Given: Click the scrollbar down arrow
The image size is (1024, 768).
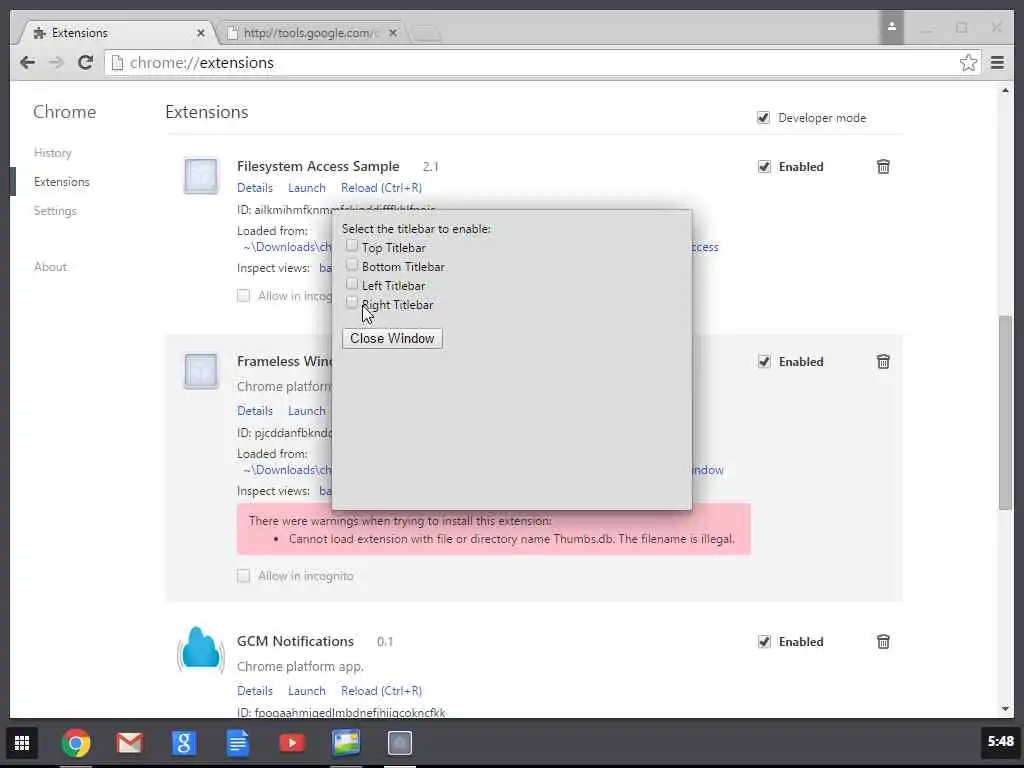Looking at the screenshot, I should pyautogui.click(x=1005, y=709).
